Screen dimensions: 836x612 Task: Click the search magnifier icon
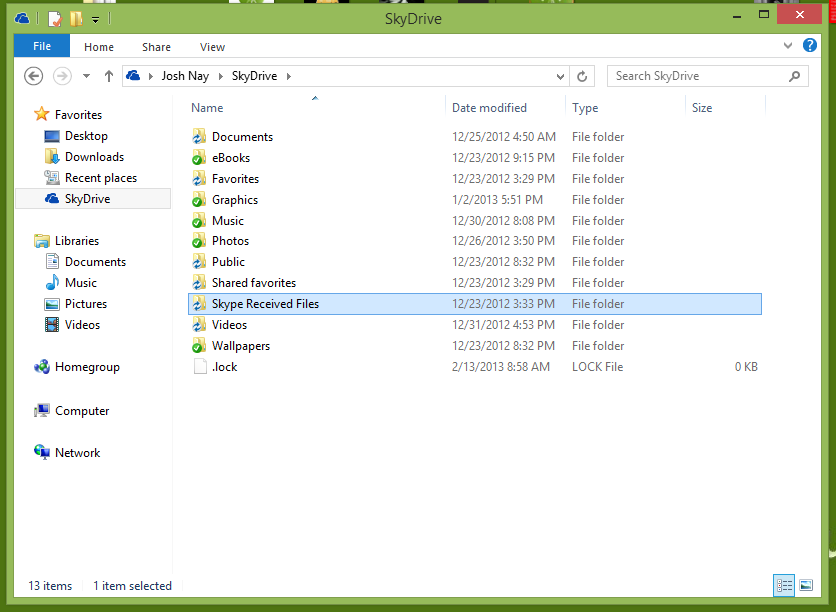pos(794,76)
